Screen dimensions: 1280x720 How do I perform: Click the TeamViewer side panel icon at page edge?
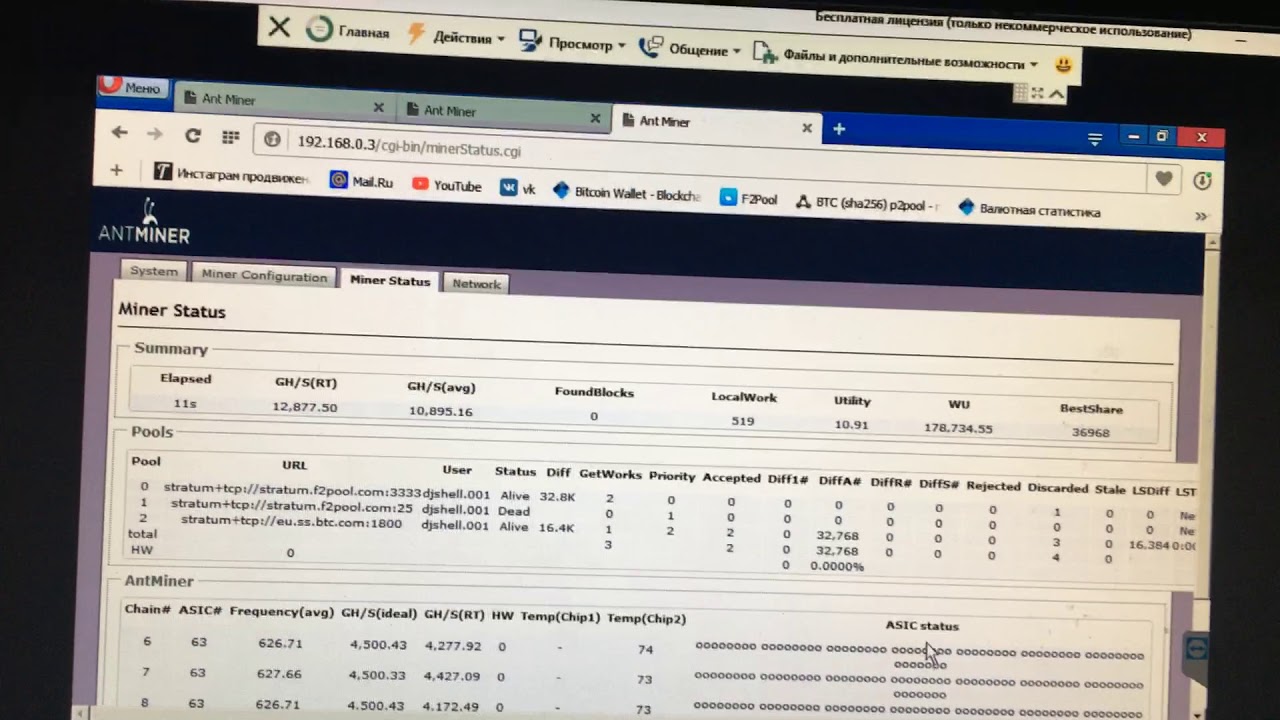pyautogui.click(x=1196, y=648)
